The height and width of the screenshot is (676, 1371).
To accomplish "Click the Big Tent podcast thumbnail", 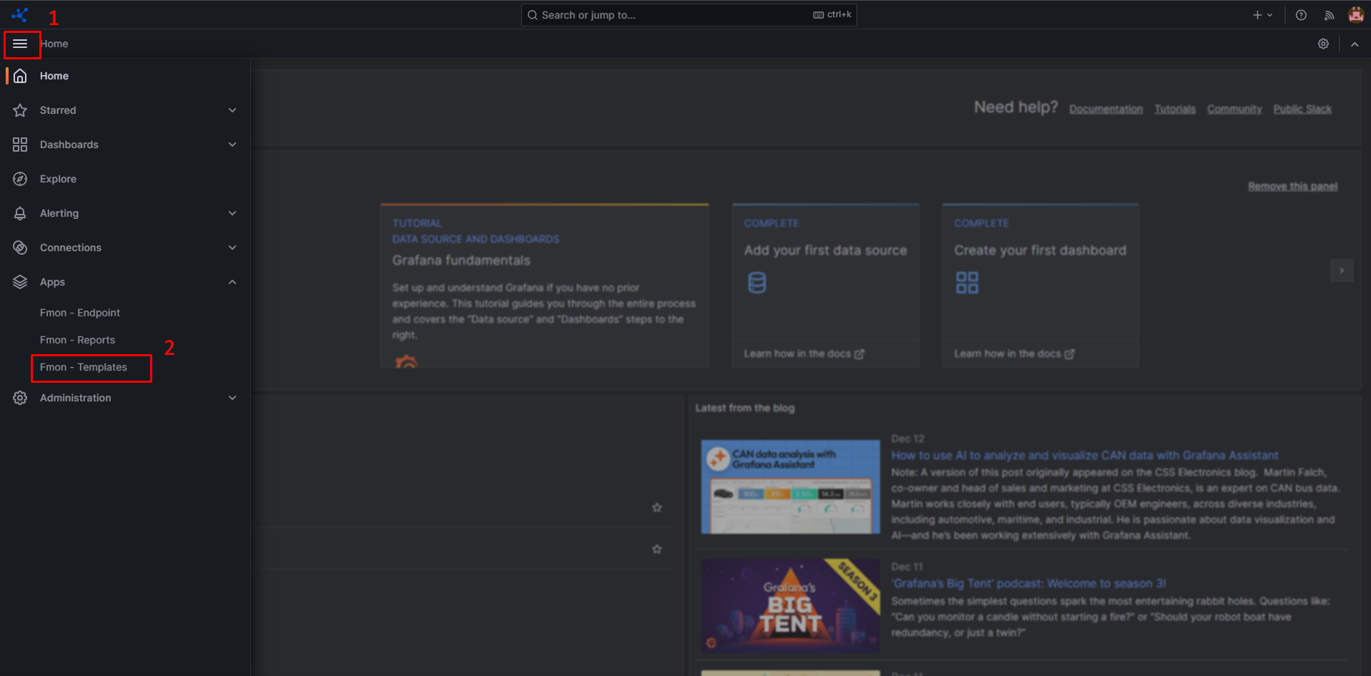I will click(790, 606).
